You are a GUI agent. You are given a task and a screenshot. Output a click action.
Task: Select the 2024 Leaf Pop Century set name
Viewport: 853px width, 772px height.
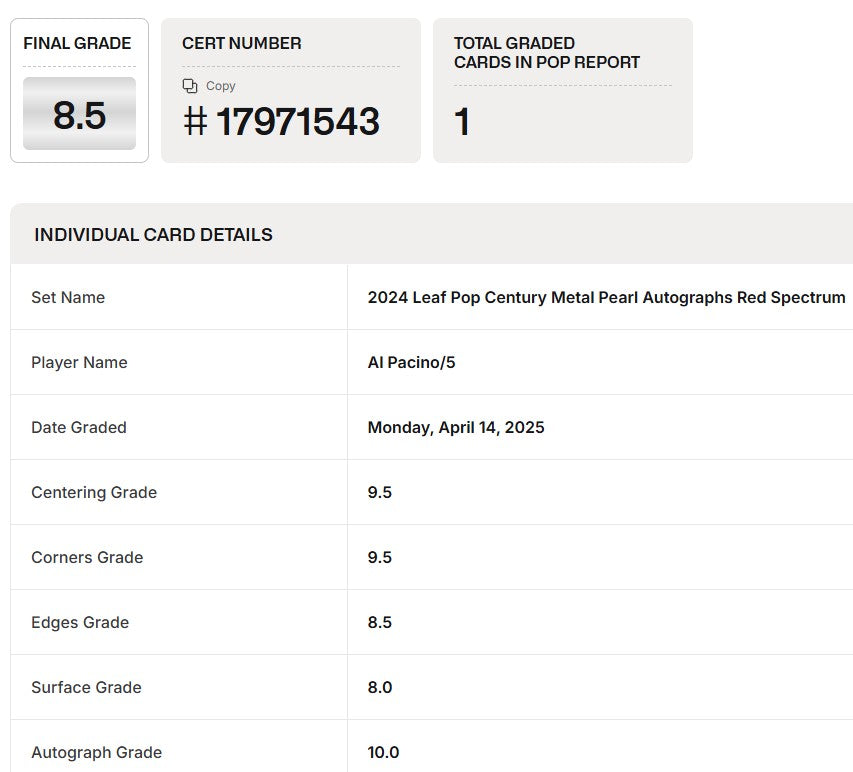606,297
